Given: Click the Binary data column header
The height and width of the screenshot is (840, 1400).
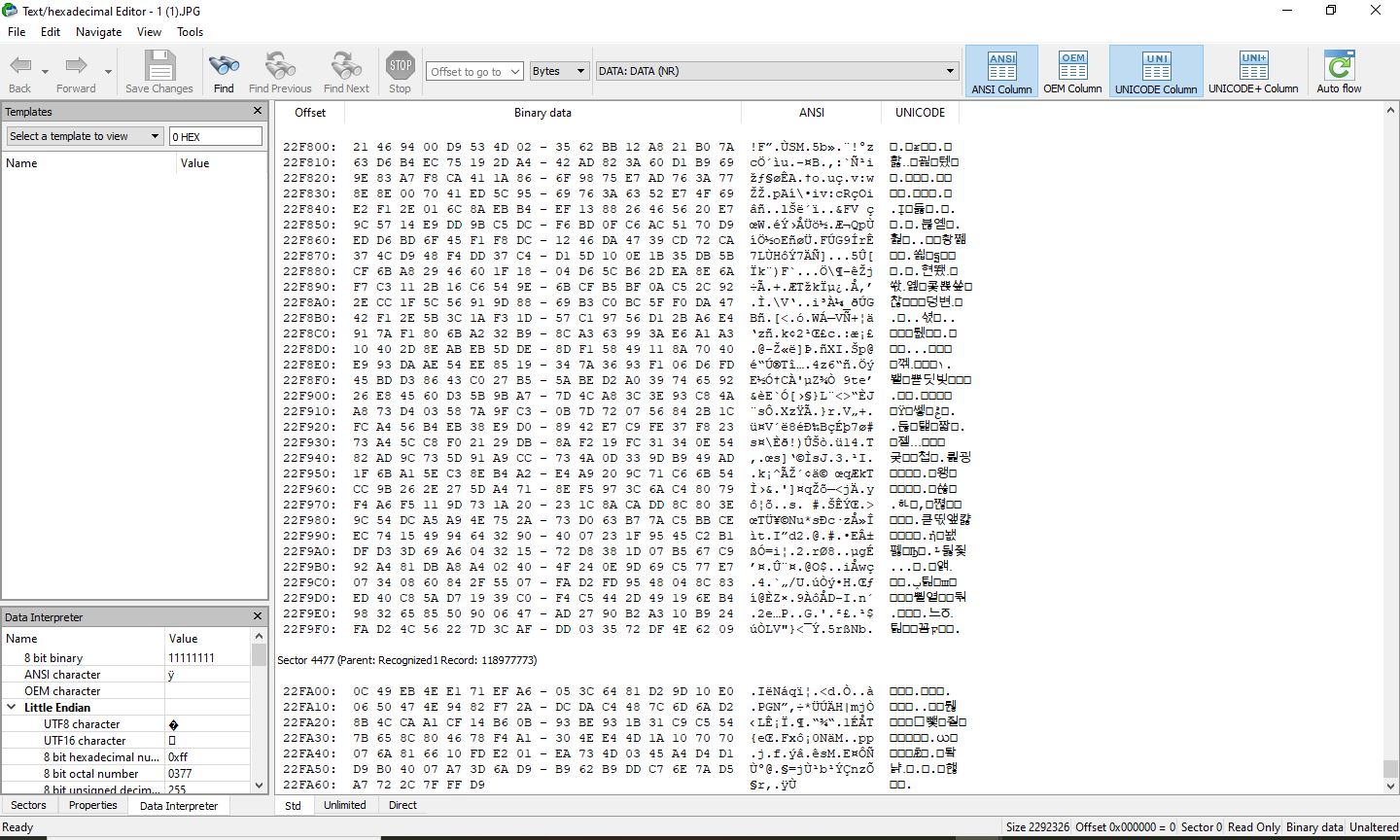Looking at the screenshot, I should tap(542, 113).
